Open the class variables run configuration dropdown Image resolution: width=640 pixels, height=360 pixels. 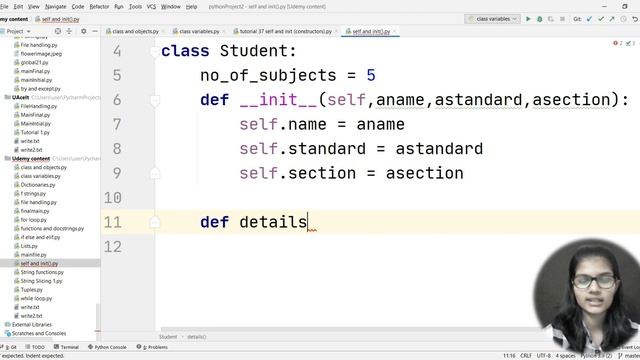(x=492, y=19)
